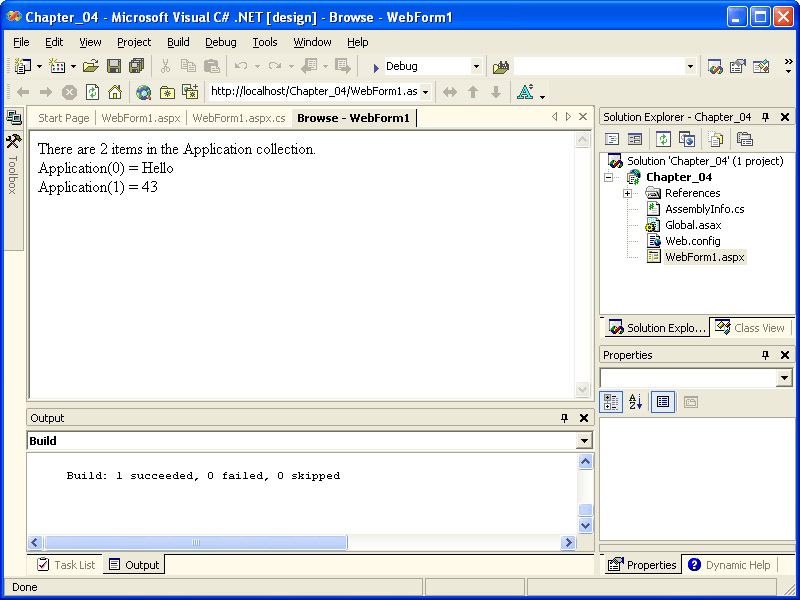Toggle Categorized view in Properties panel

click(x=612, y=402)
